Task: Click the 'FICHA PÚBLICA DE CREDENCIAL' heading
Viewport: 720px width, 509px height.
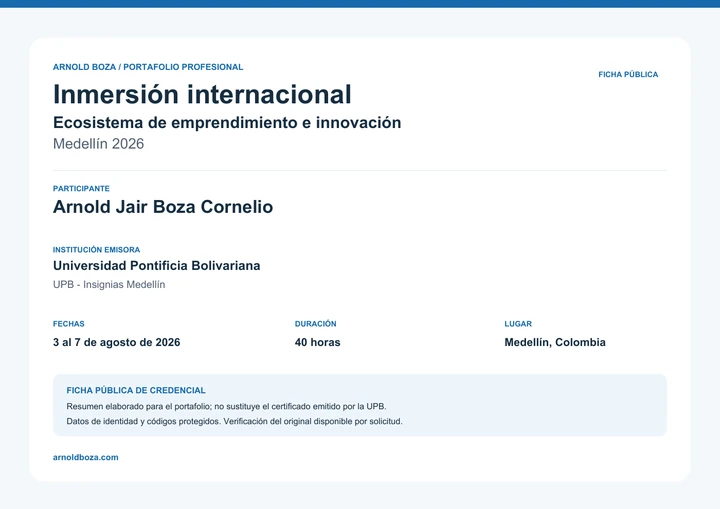Action: pos(136,390)
